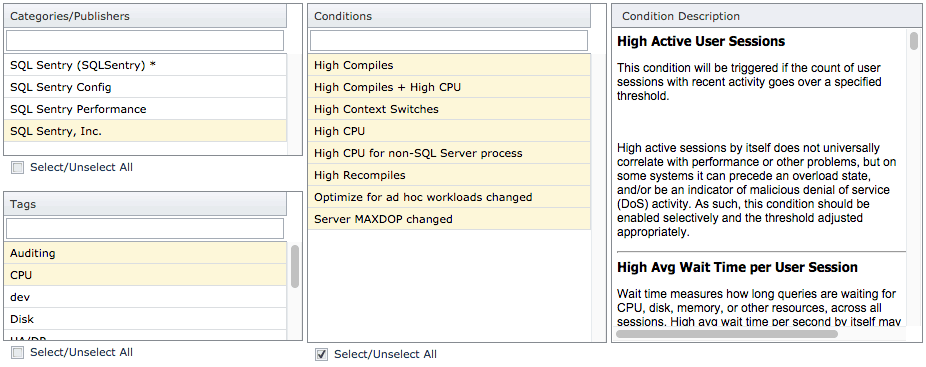
Task: Select SQL Sentry Performance category
Action: [x=145, y=109]
